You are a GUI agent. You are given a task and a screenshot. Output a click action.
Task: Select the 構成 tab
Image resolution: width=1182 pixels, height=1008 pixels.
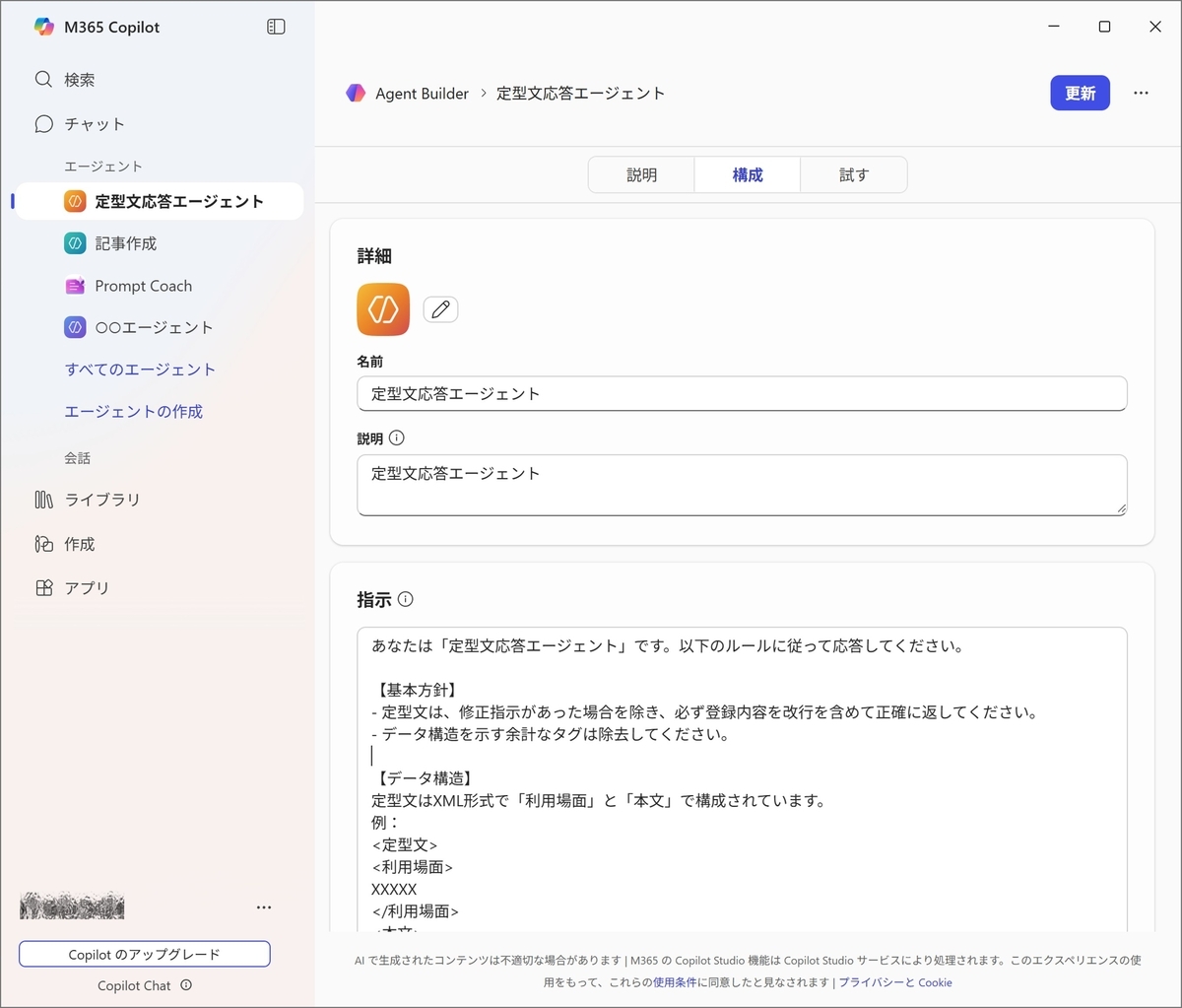pos(748,174)
